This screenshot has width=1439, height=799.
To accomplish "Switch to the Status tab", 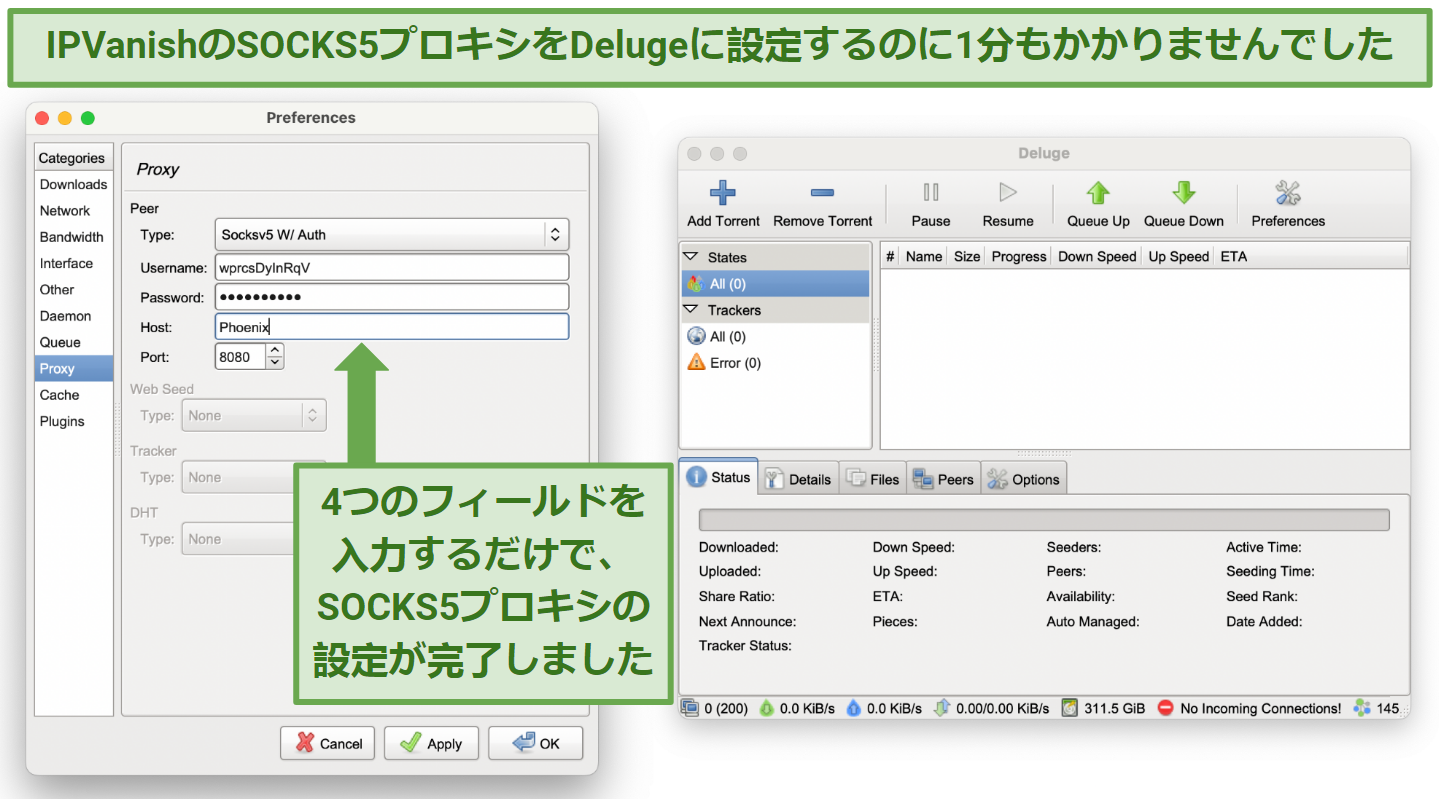I will [x=719, y=478].
